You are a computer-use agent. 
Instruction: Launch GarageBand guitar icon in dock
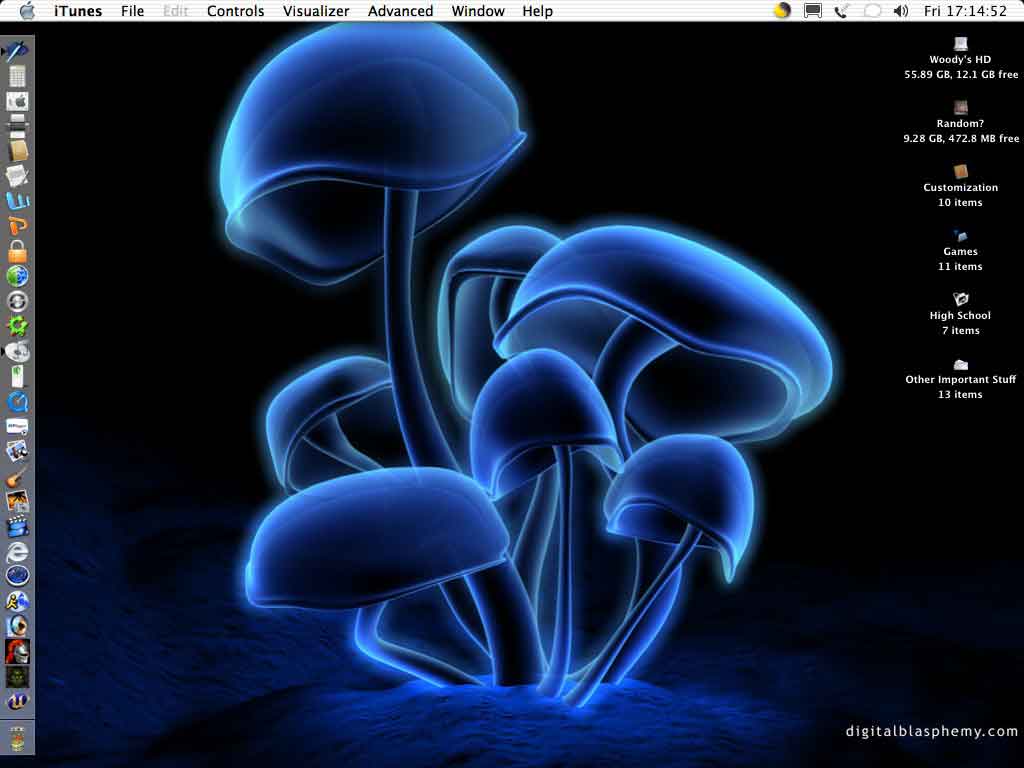17,477
